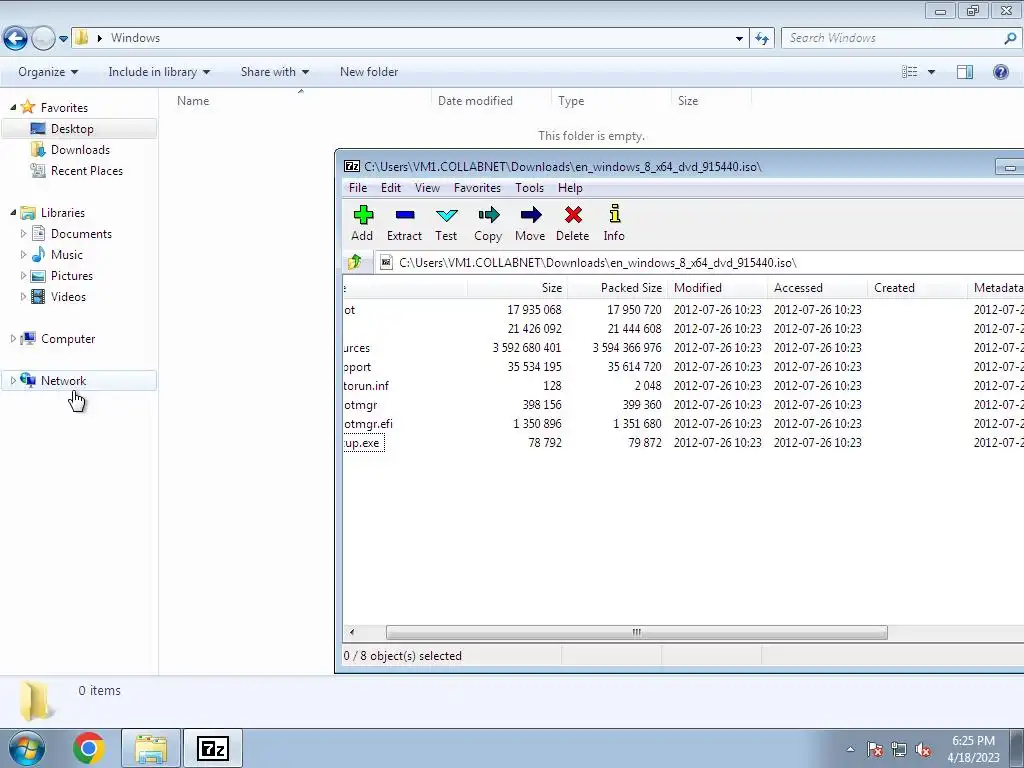Run Test on the archive in 7-Zip
The width and height of the screenshot is (1024, 768).
click(x=446, y=223)
